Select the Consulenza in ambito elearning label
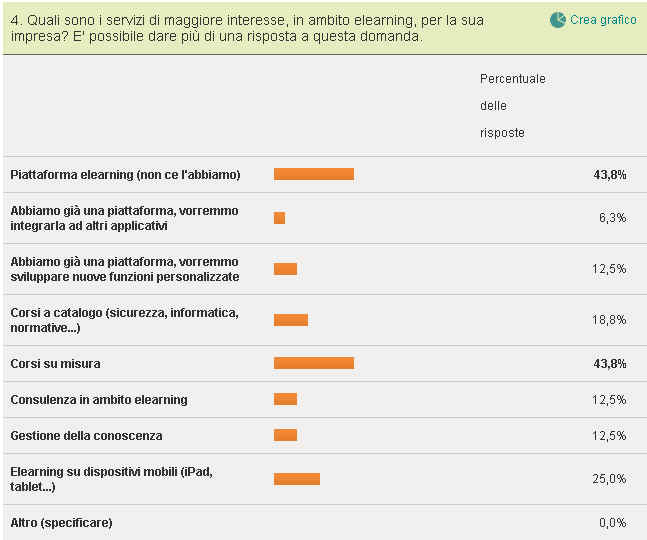The image size is (647, 540). (99, 399)
